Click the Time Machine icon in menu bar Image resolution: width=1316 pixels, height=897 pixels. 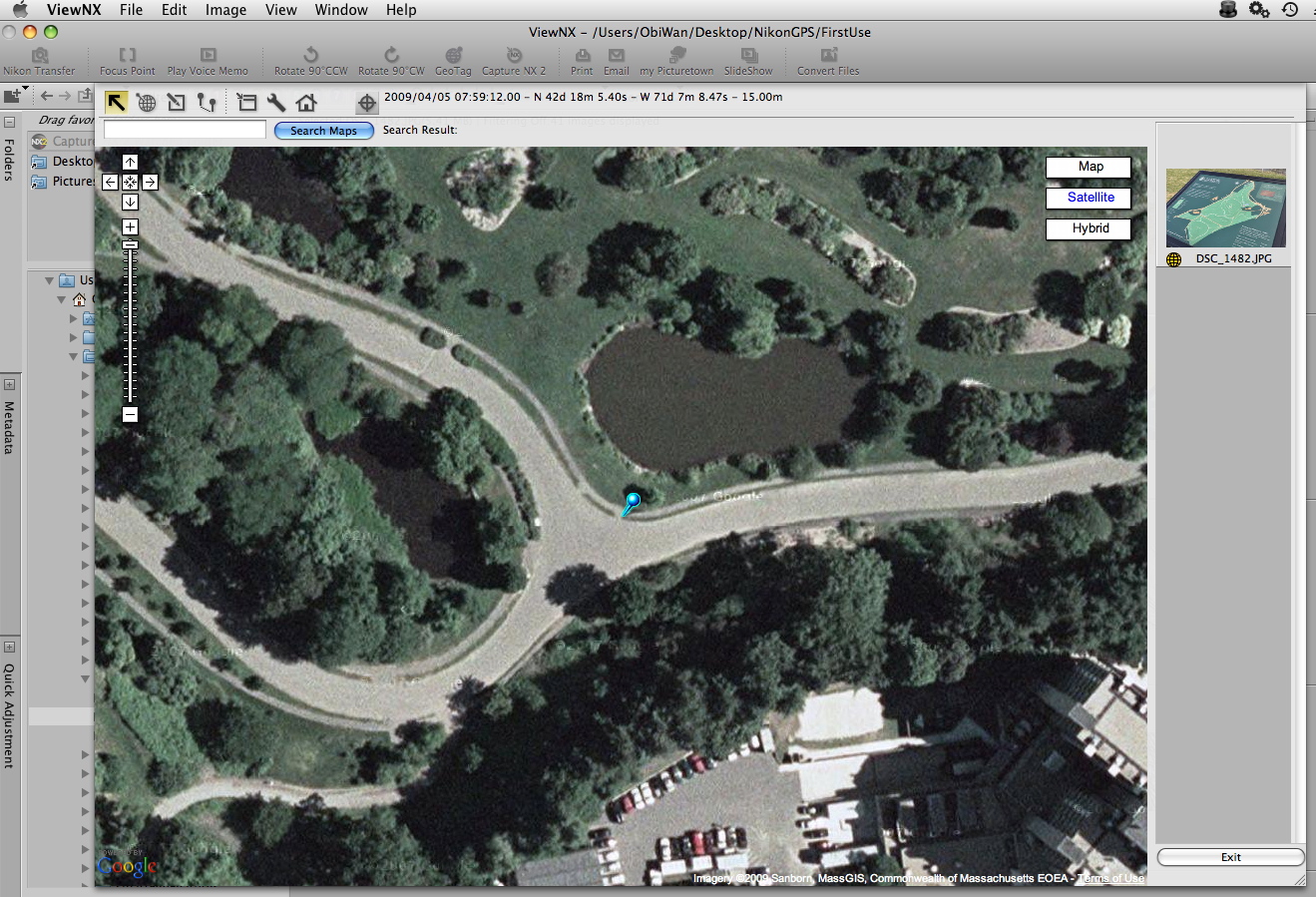tap(1290, 10)
